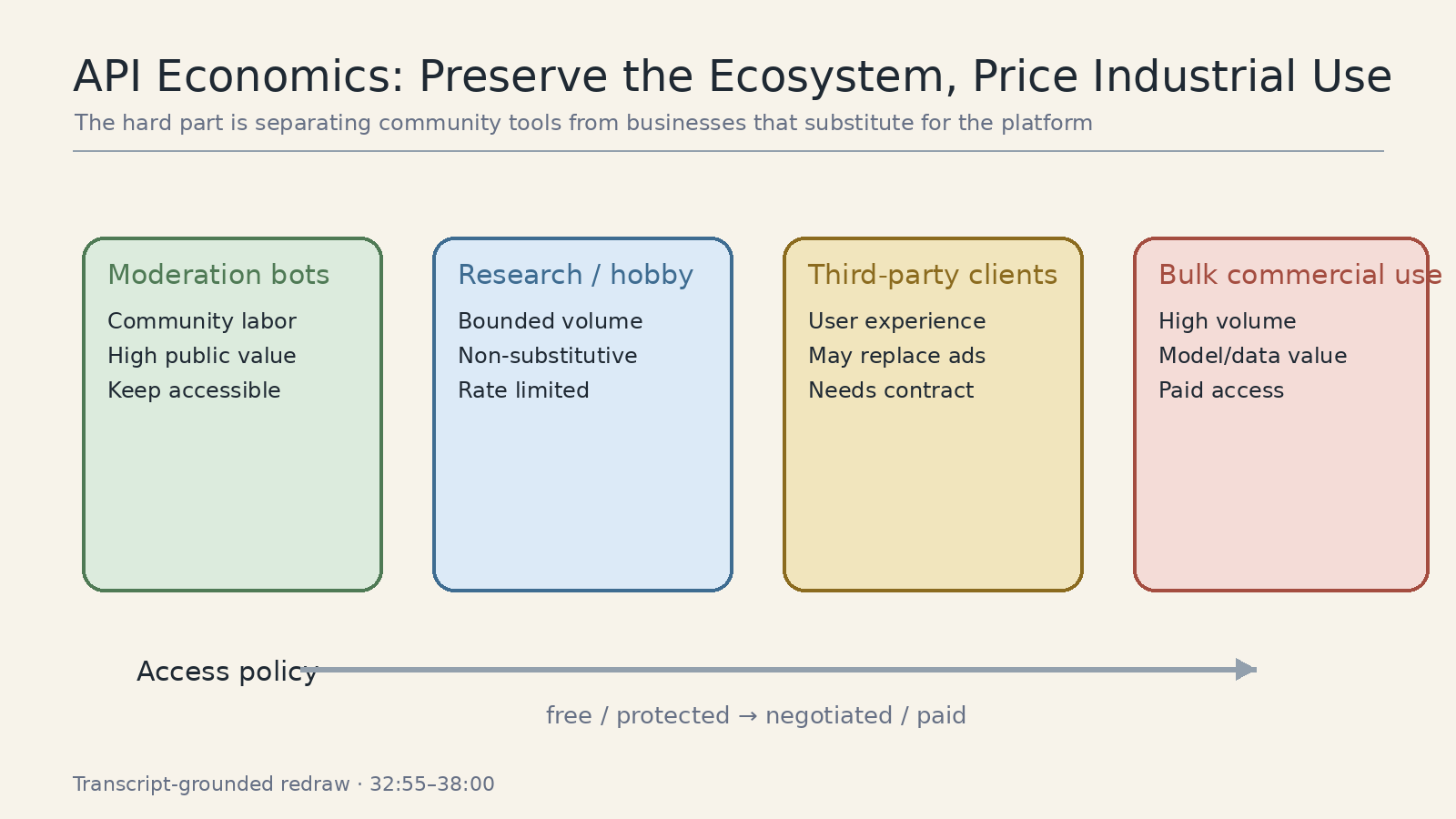1456x819 pixels.
Task: Click the slide title API Economics
Action: click(x=733, y=76)
